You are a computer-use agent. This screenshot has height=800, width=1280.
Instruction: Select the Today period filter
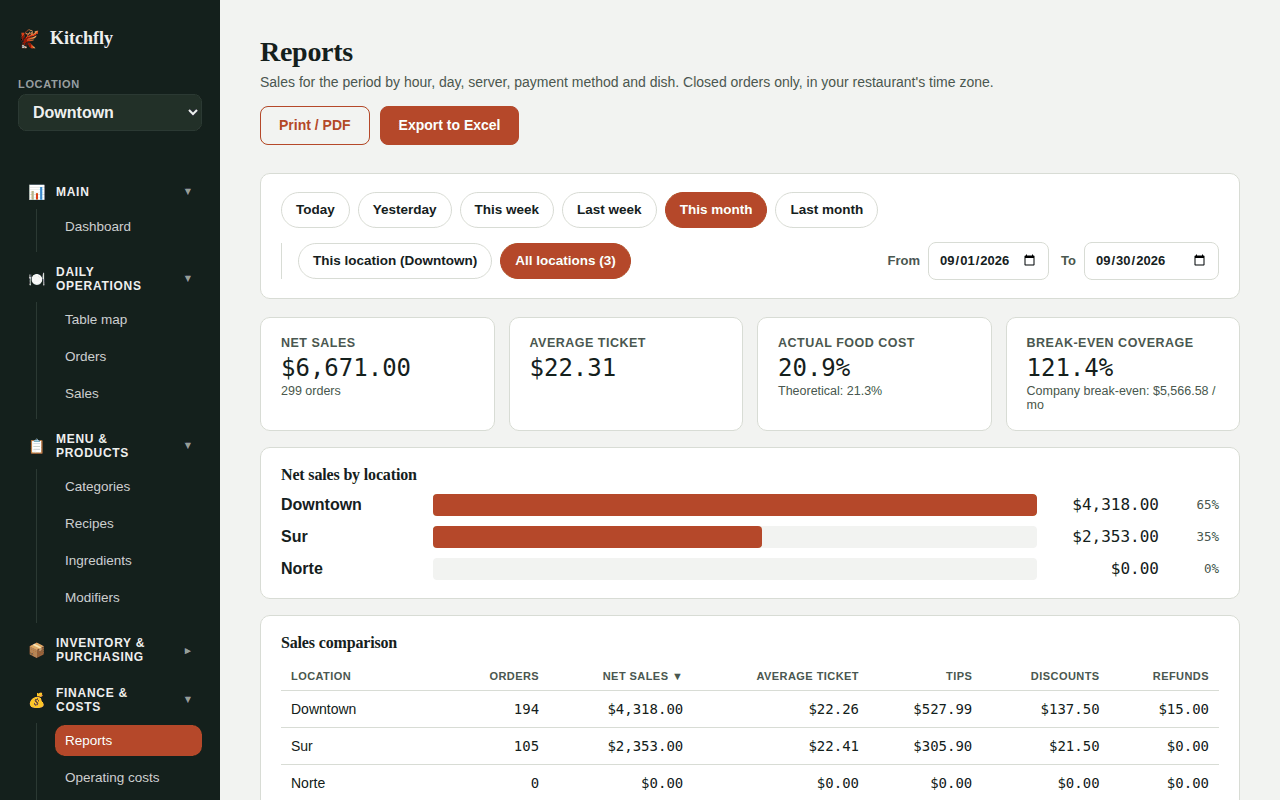tap(315, 210)
